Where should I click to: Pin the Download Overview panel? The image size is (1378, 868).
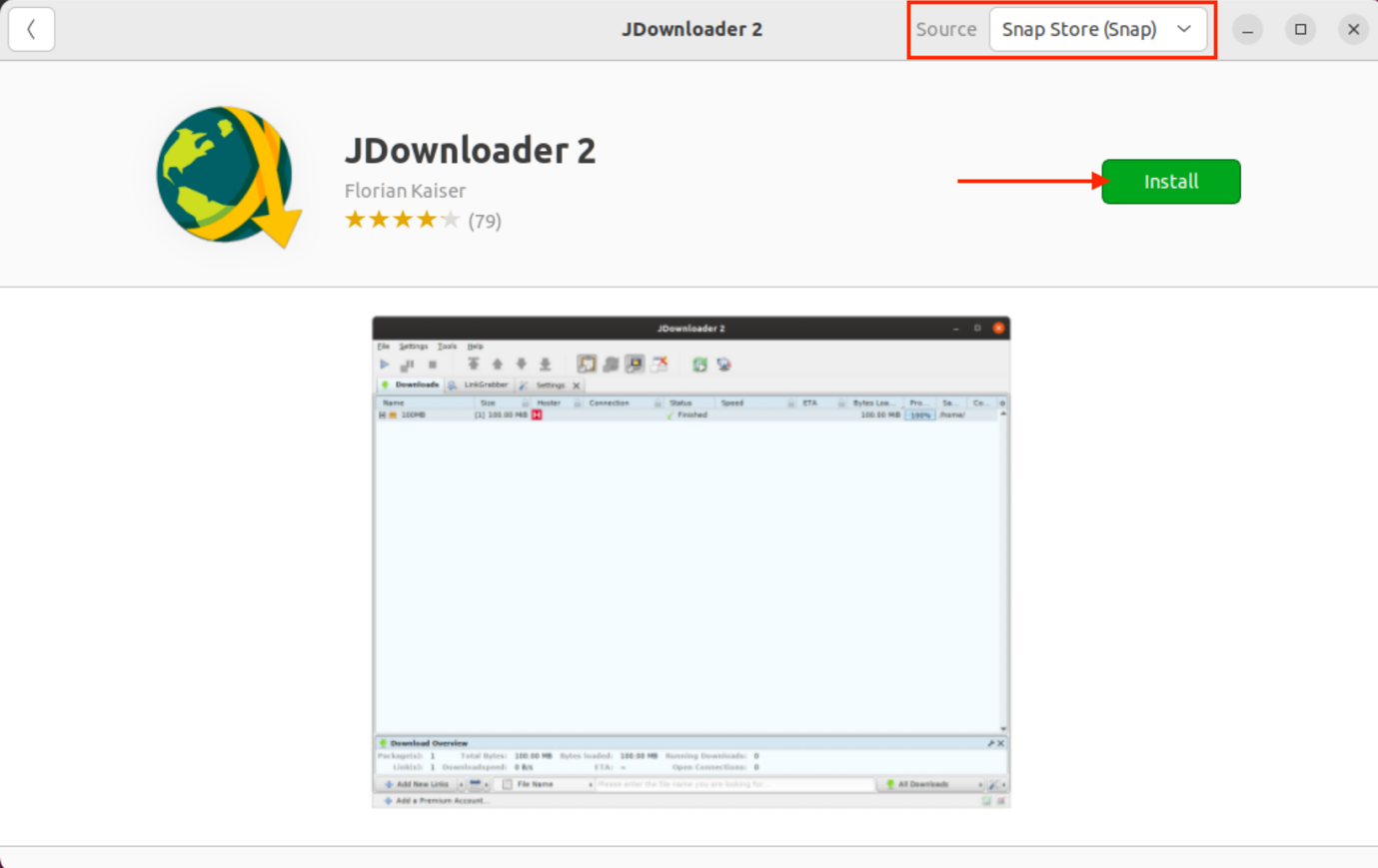point(993,745)
